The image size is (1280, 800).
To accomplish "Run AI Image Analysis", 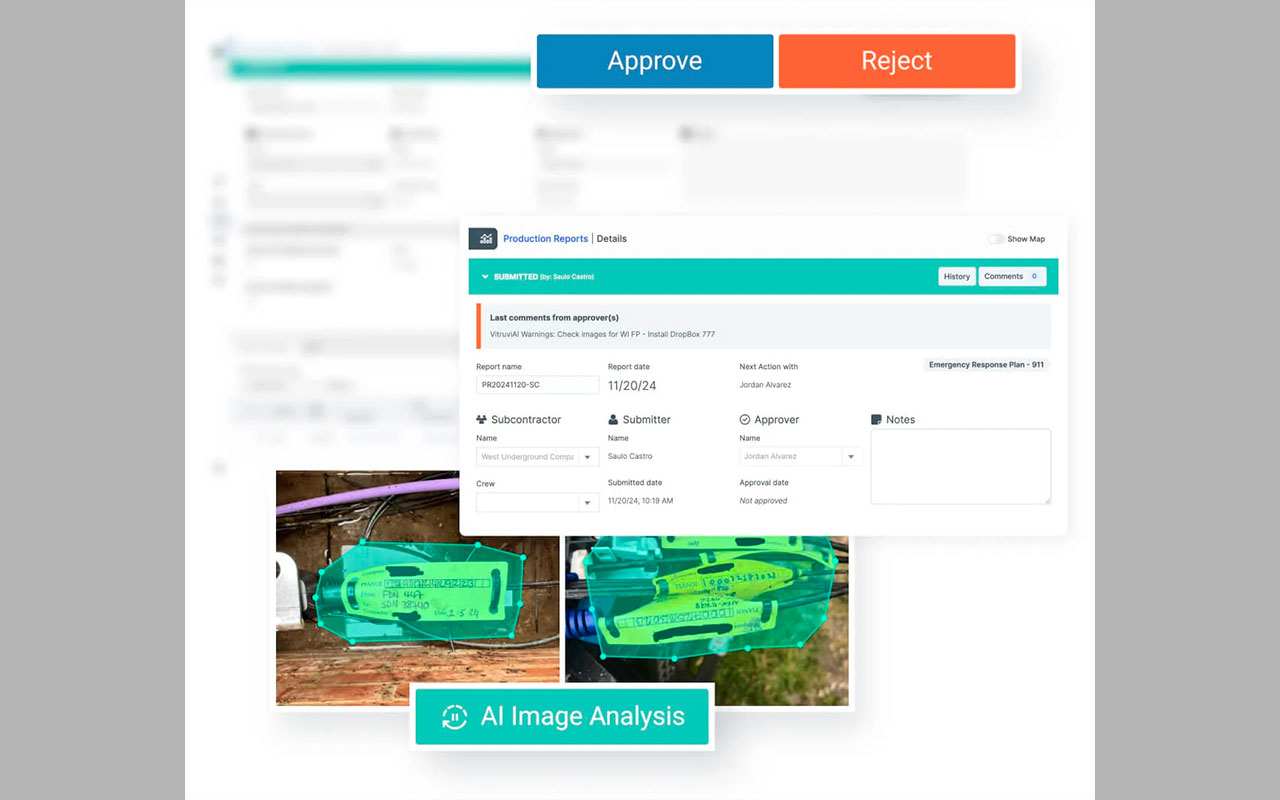I will 562,717.
